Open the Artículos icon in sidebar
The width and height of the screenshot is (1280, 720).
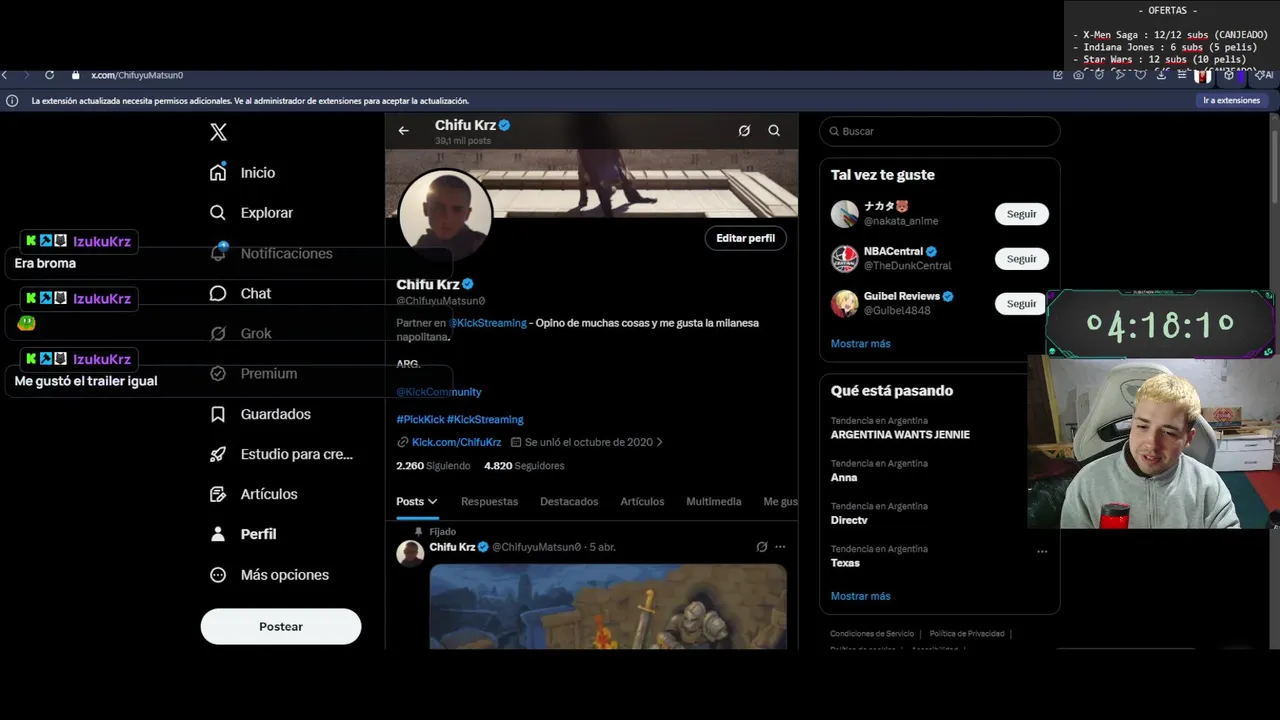pyautogui.click(x=218, y=494)
